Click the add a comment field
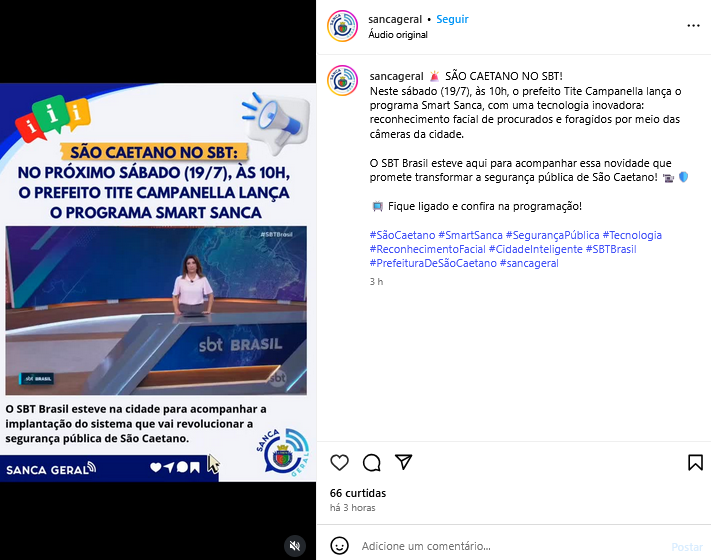 point(512,546)
